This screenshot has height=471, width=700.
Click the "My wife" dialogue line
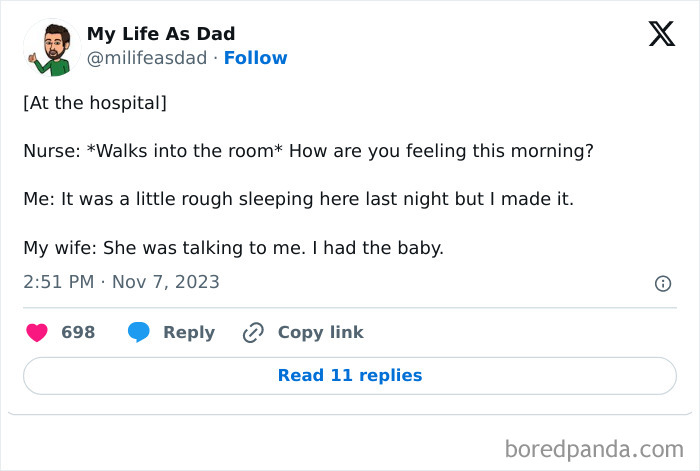(x=233, y=247)
